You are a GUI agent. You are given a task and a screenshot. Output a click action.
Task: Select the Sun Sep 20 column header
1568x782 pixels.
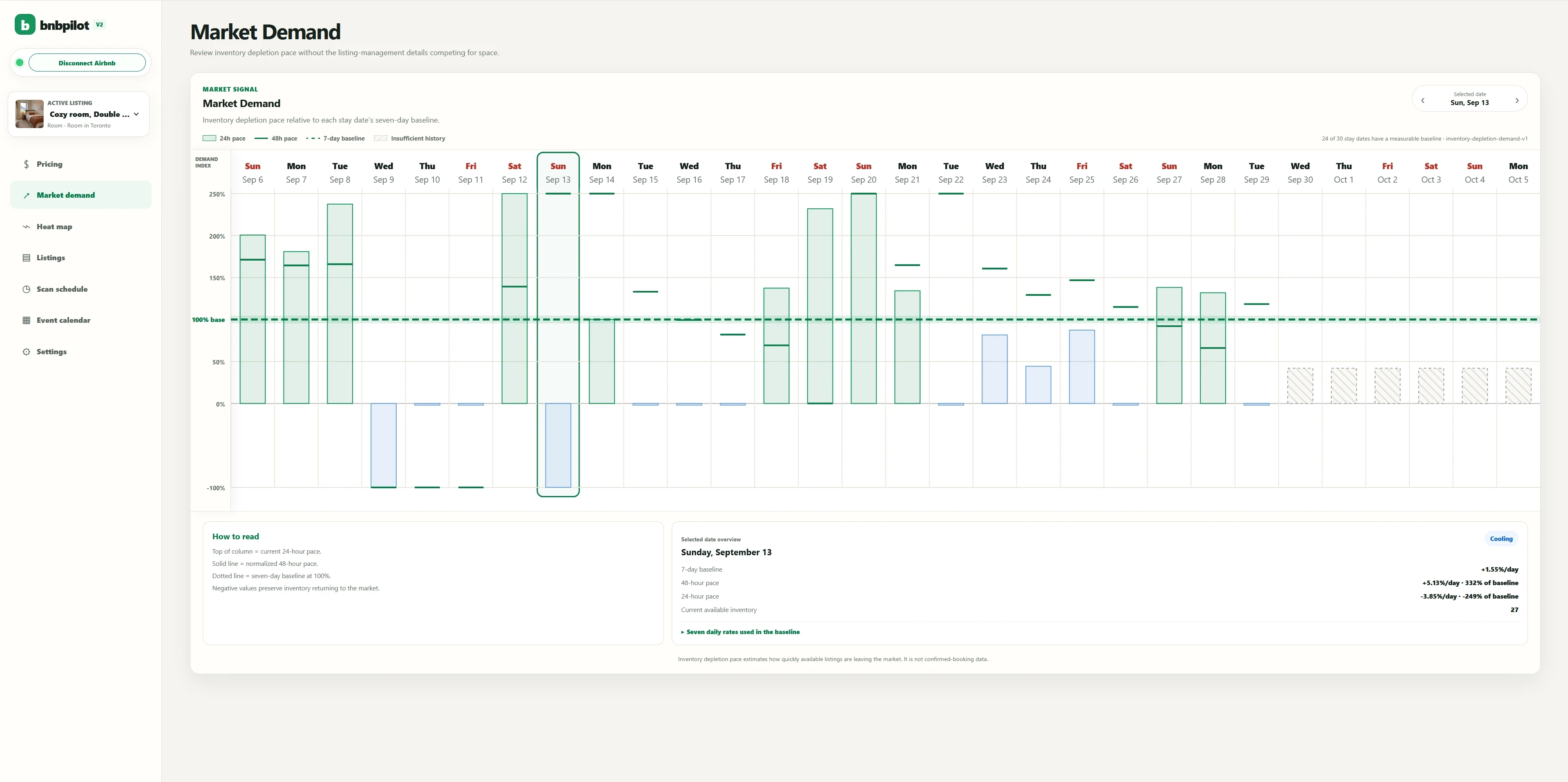[x=864, y=173]
